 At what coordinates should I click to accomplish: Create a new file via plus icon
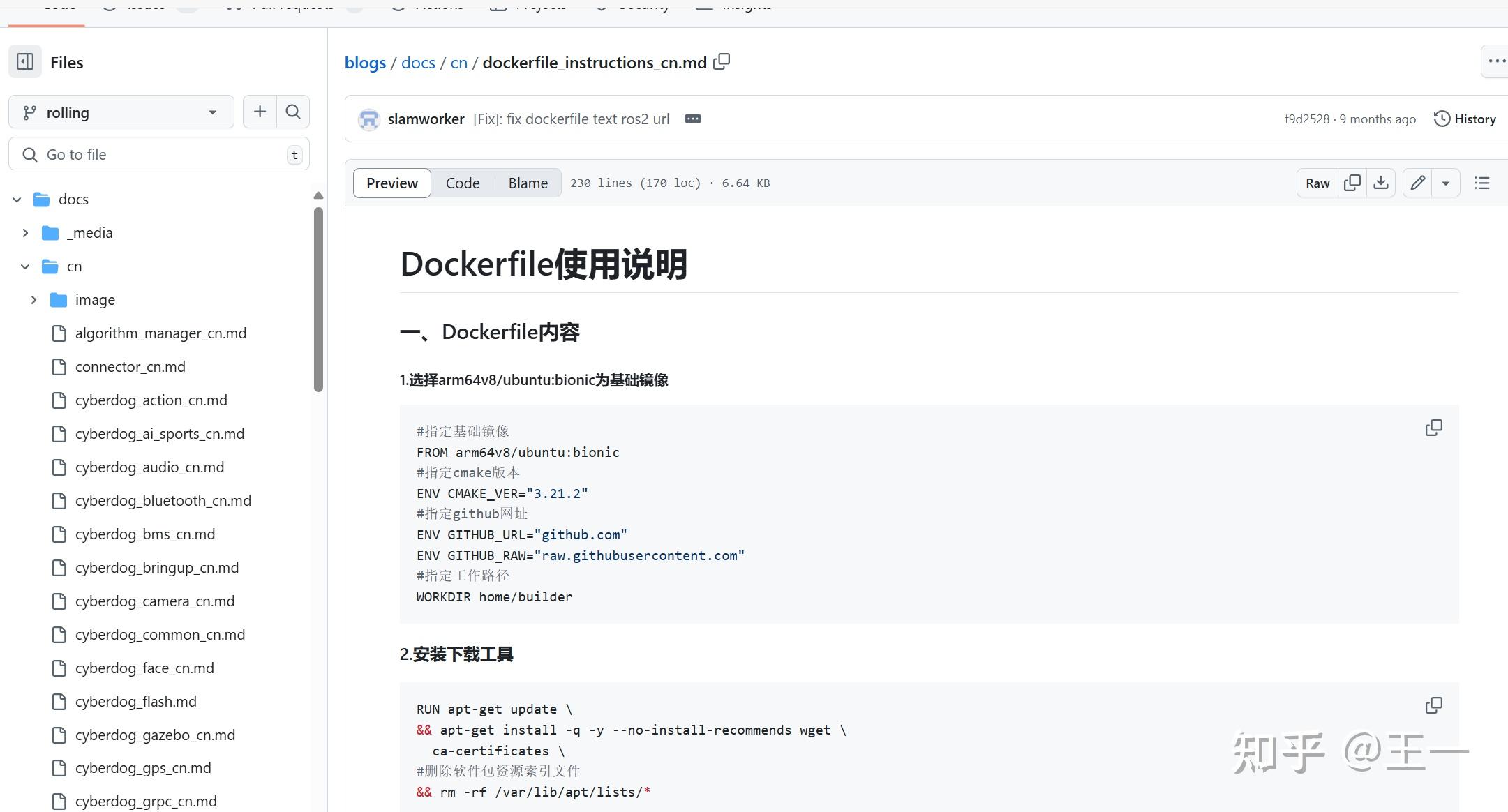[x=259, y=112]
